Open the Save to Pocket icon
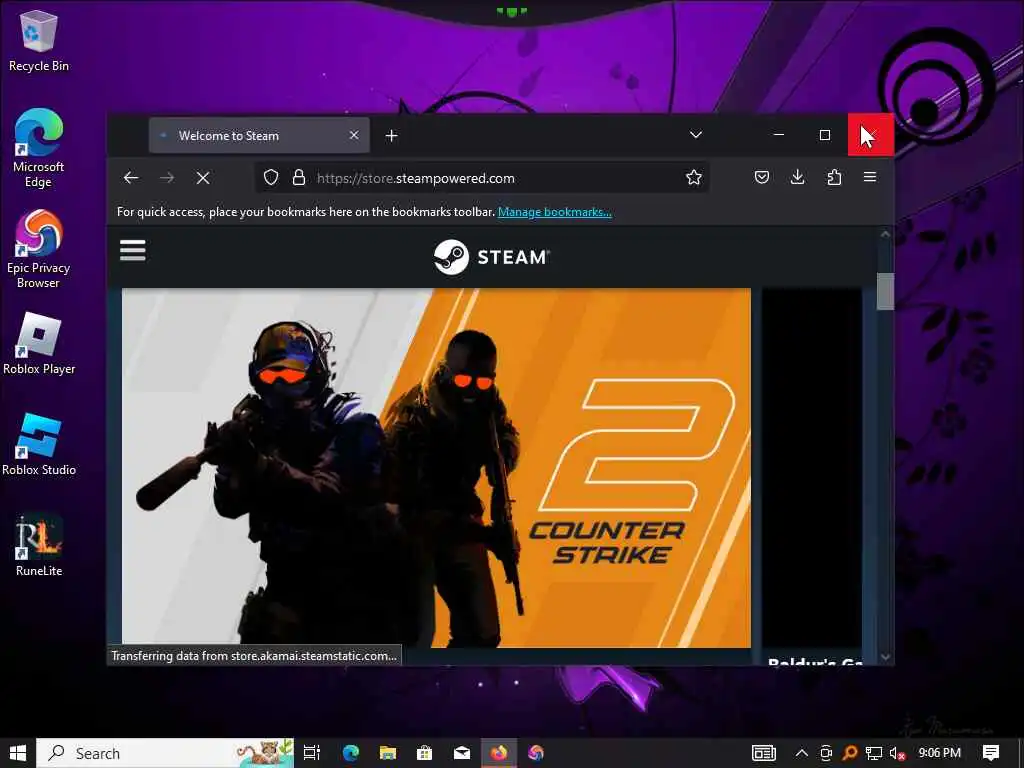This screenshot has height=768, width=1024. pyautogui.click(x=761, y=177)
